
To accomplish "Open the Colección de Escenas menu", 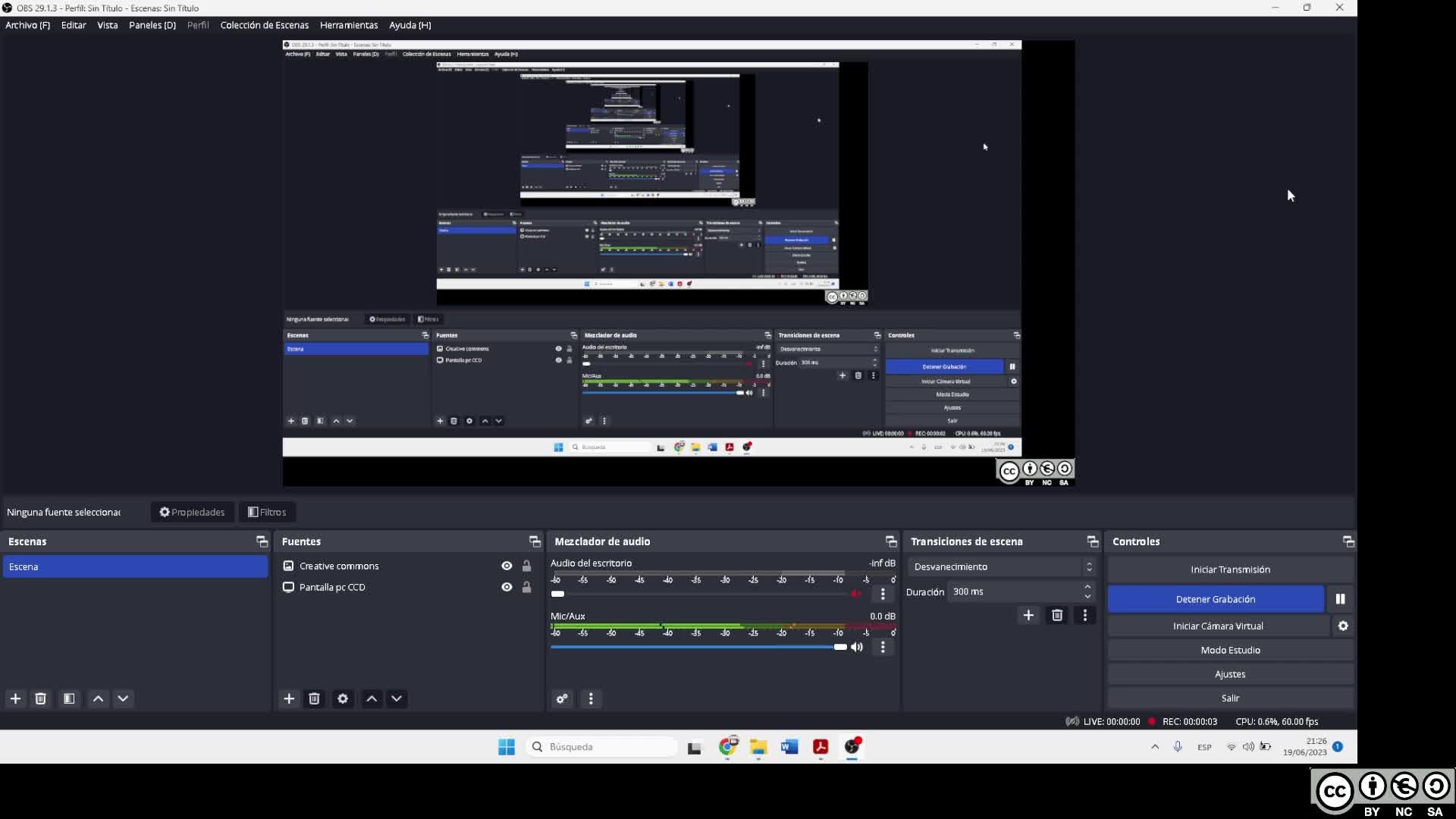I will click(264, 25).
